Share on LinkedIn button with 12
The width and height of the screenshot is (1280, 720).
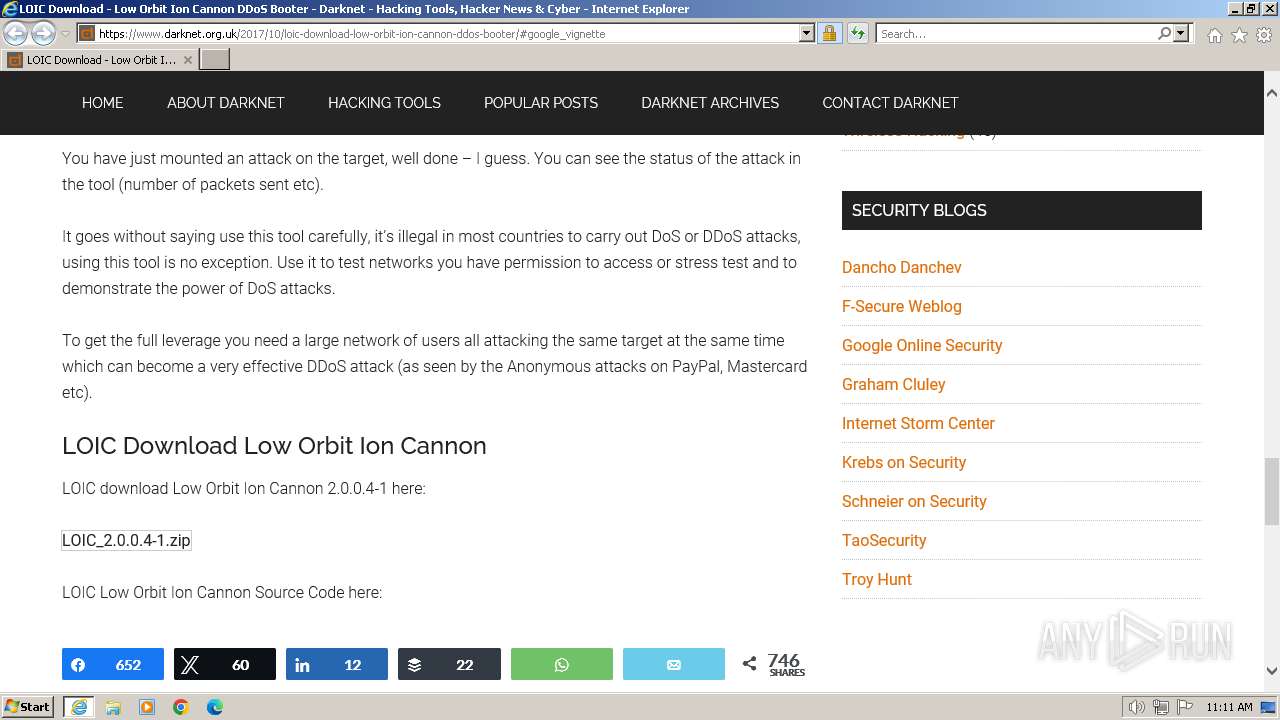pyautogui.click(x=337, y=664)
